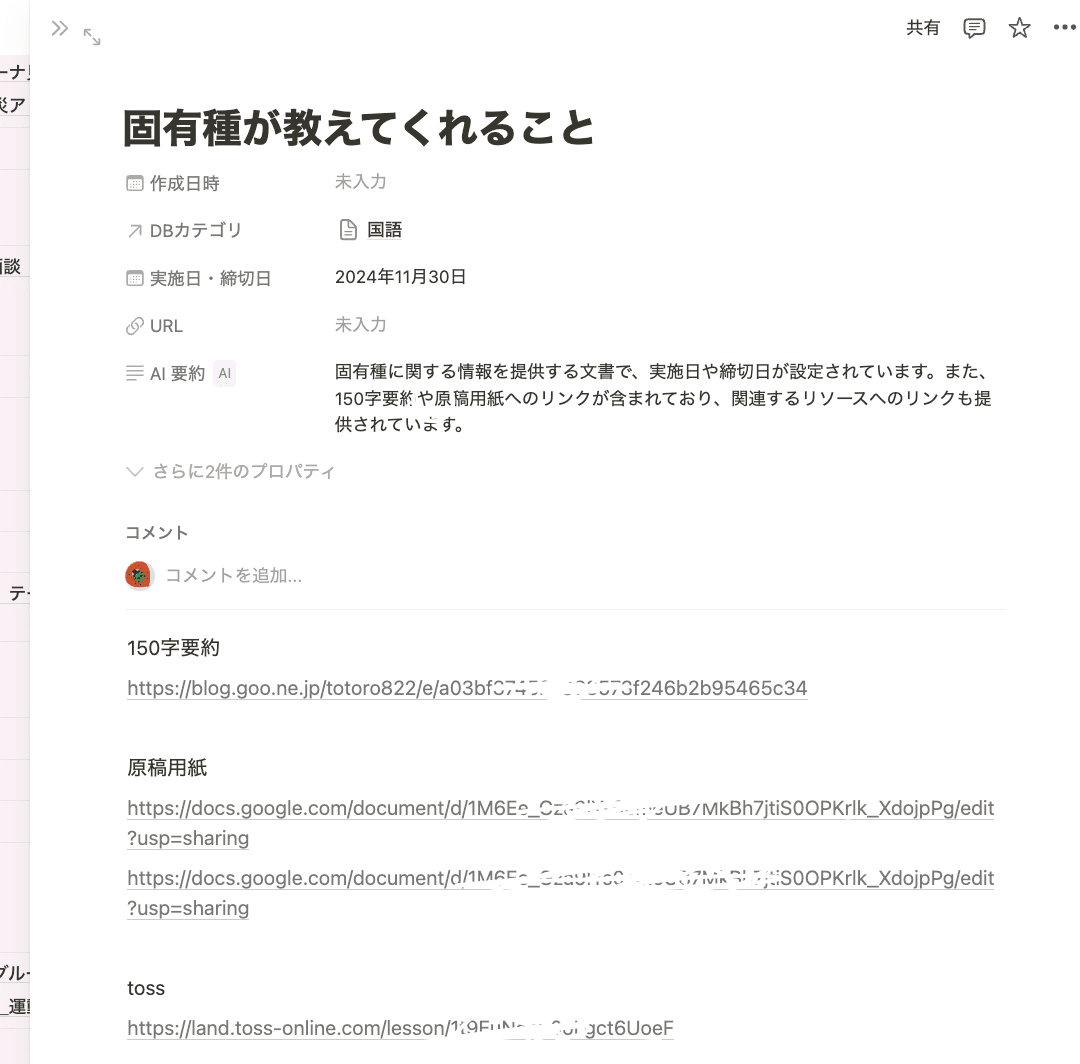Click the empty 未入力 value for 作成日時
Viewport: 1080px width, 1064px height.
click(360, 182)
